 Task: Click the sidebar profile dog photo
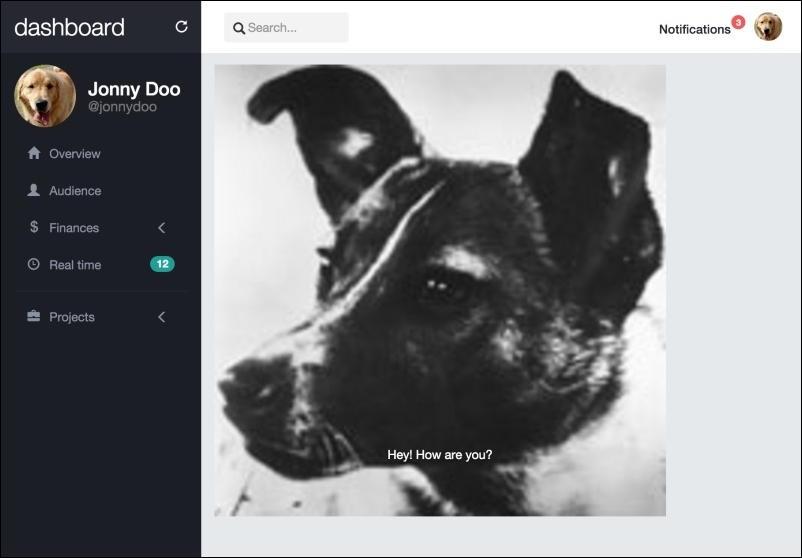point(45,96)
